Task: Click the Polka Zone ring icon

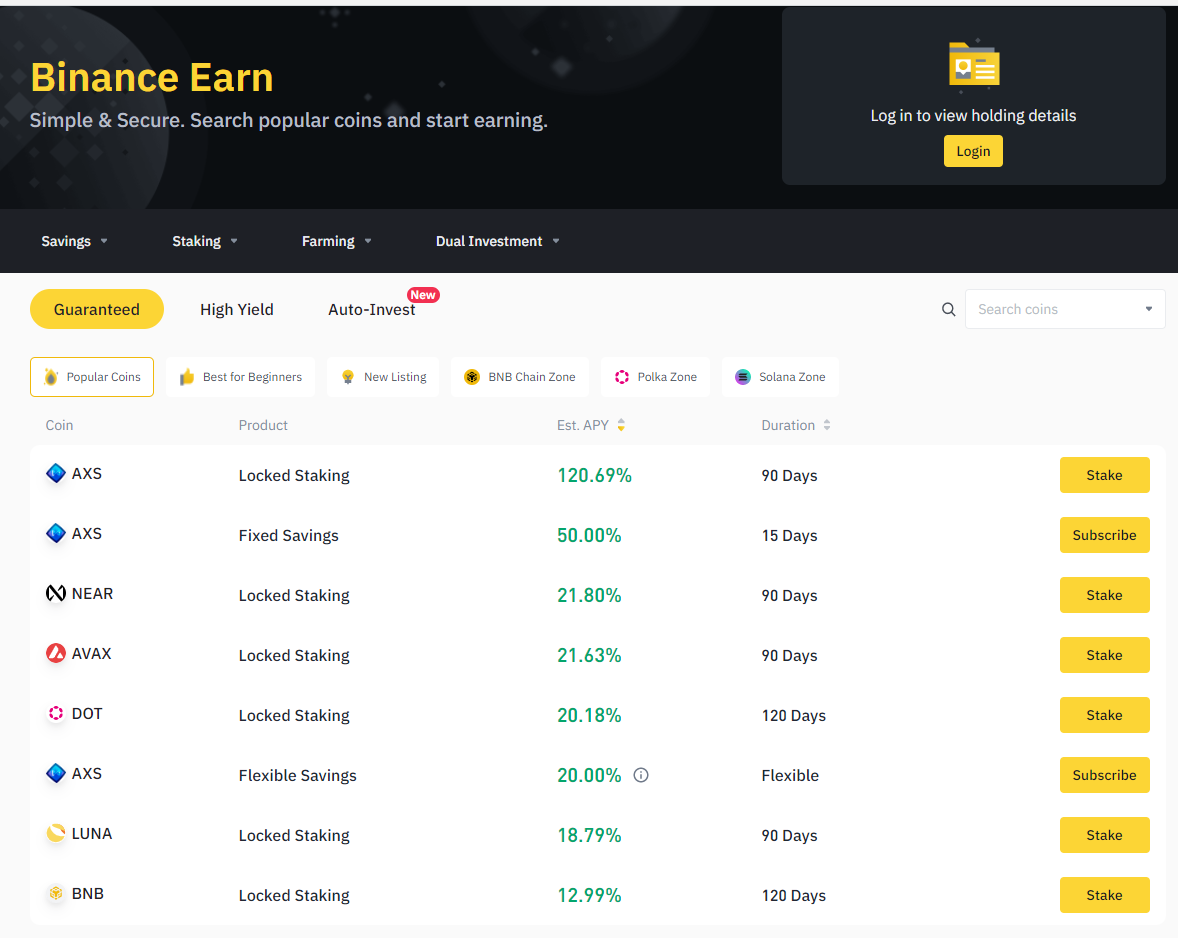Action: [x=622, y=377]
